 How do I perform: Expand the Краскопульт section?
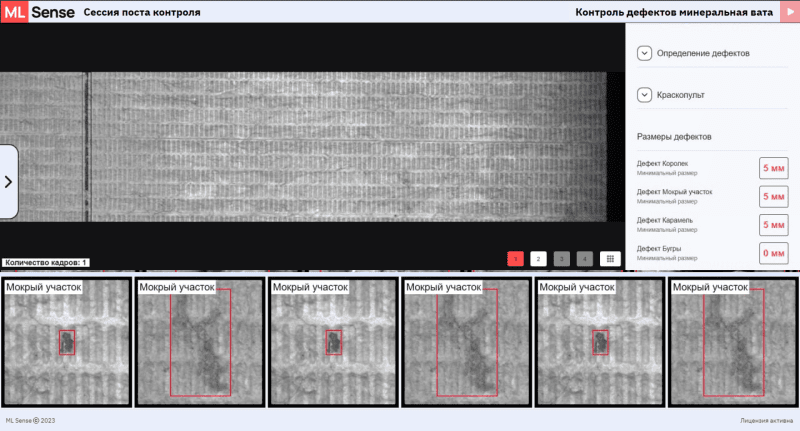coord(644,95)
